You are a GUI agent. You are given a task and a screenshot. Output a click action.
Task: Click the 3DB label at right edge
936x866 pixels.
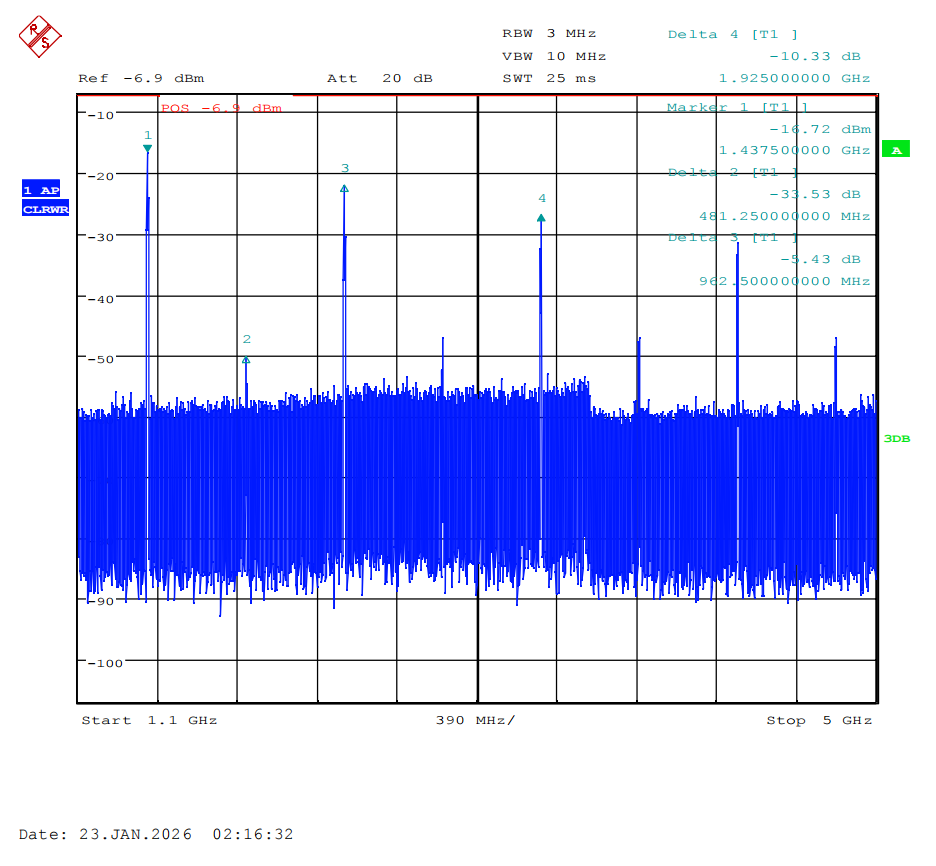[896, 439]
